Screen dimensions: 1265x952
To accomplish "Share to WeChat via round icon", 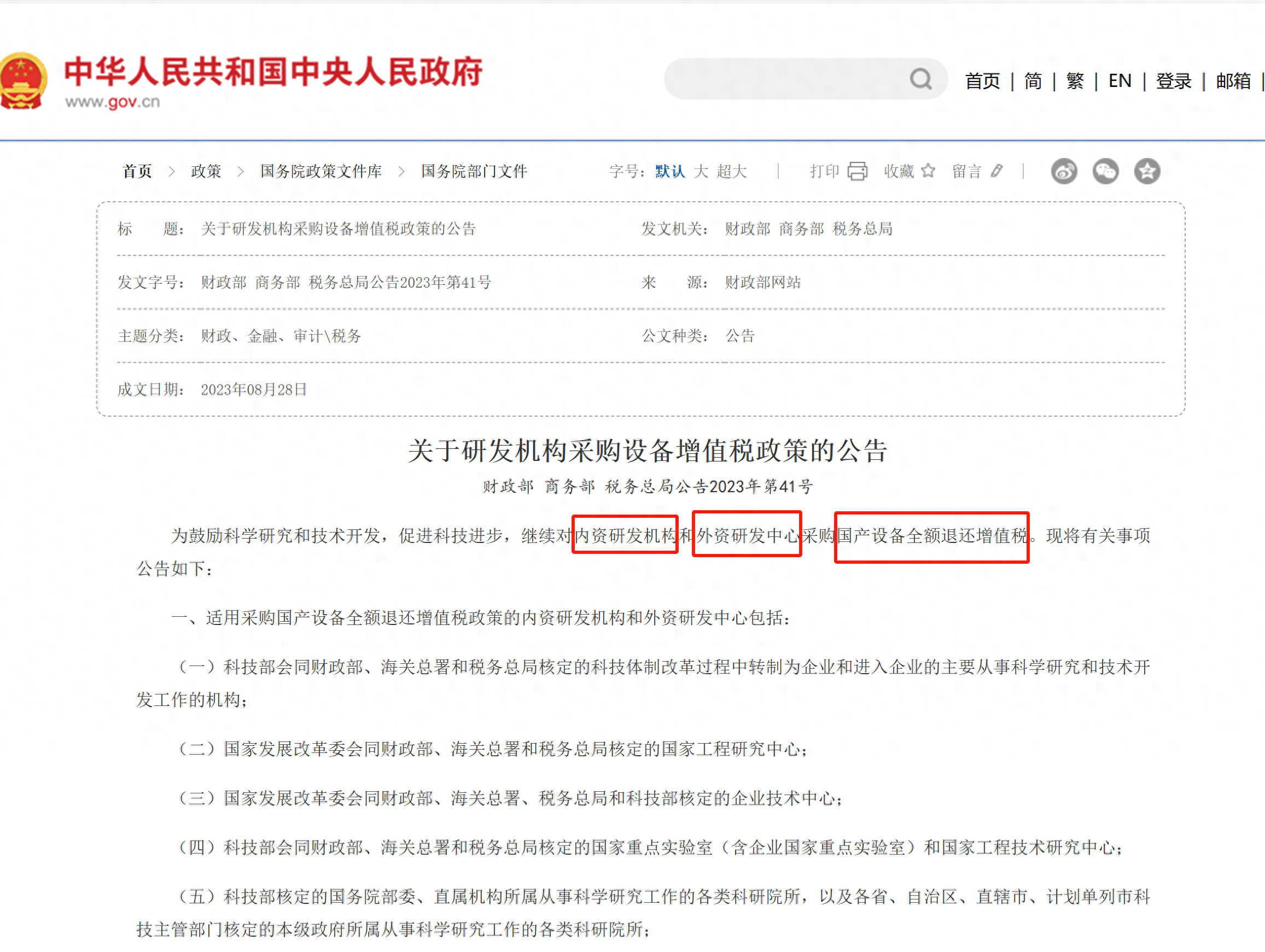I will pyautogui.click(x=1105, y=171).
